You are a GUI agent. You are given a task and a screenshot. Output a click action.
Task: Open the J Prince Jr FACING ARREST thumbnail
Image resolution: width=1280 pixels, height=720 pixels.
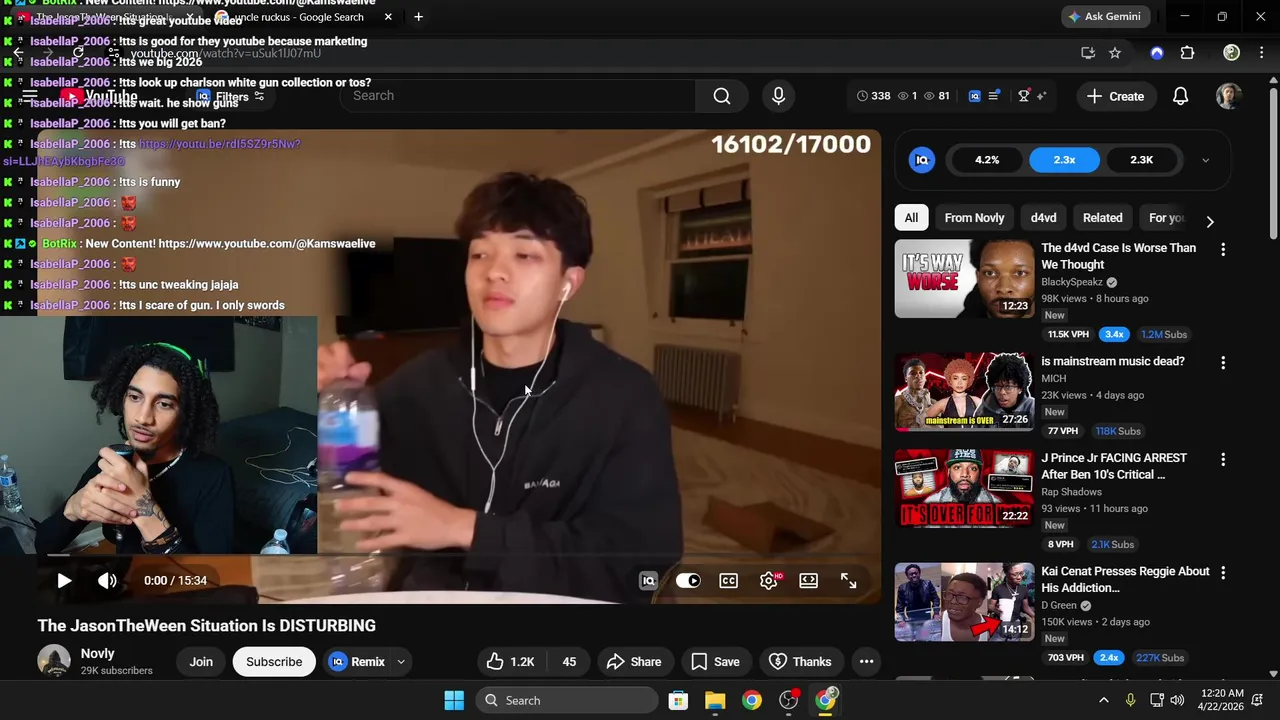pos(964,488)
